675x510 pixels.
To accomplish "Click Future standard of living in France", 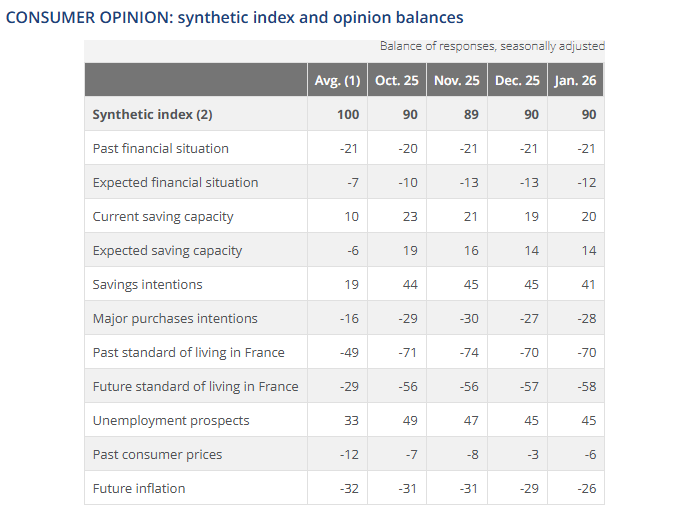I will click(x=195, y=386).
